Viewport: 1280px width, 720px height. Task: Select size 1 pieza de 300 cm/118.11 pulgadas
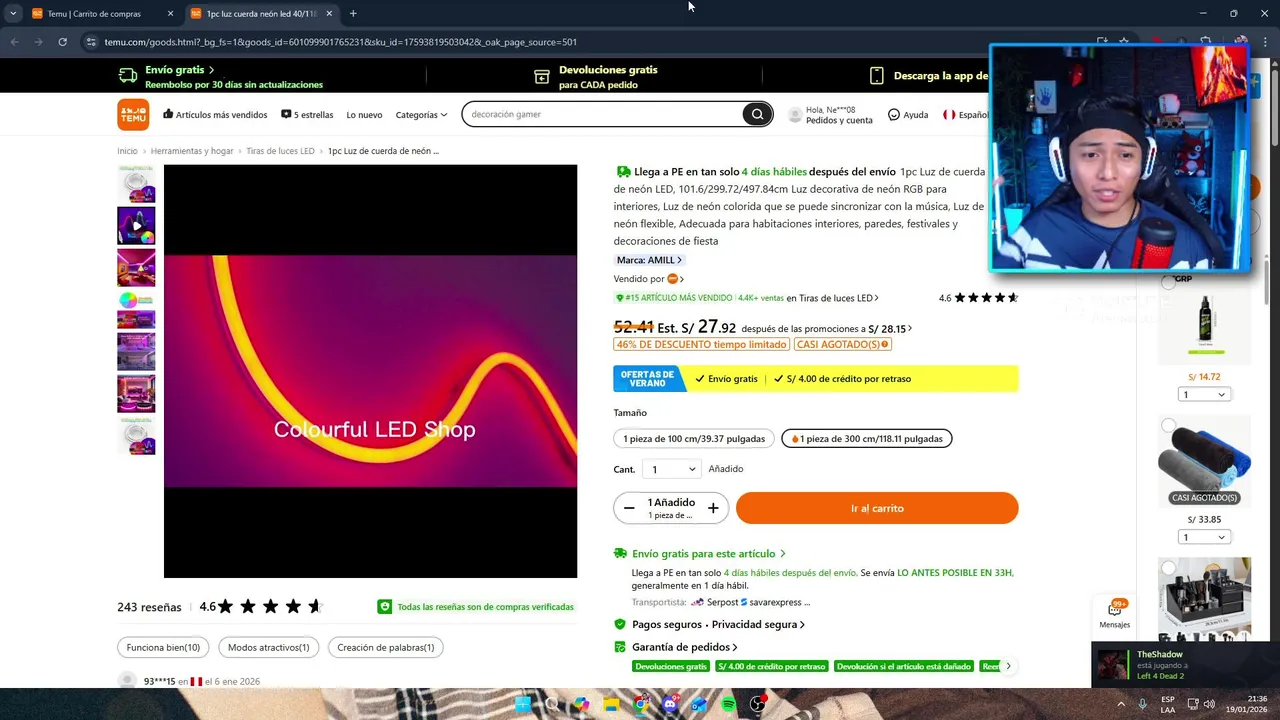click(867, 438)
